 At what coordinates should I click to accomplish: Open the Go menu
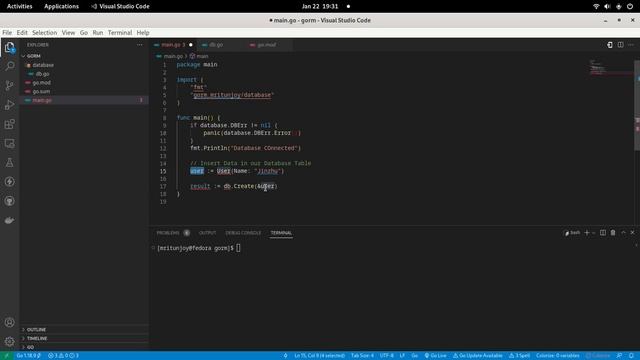(84, 33)
